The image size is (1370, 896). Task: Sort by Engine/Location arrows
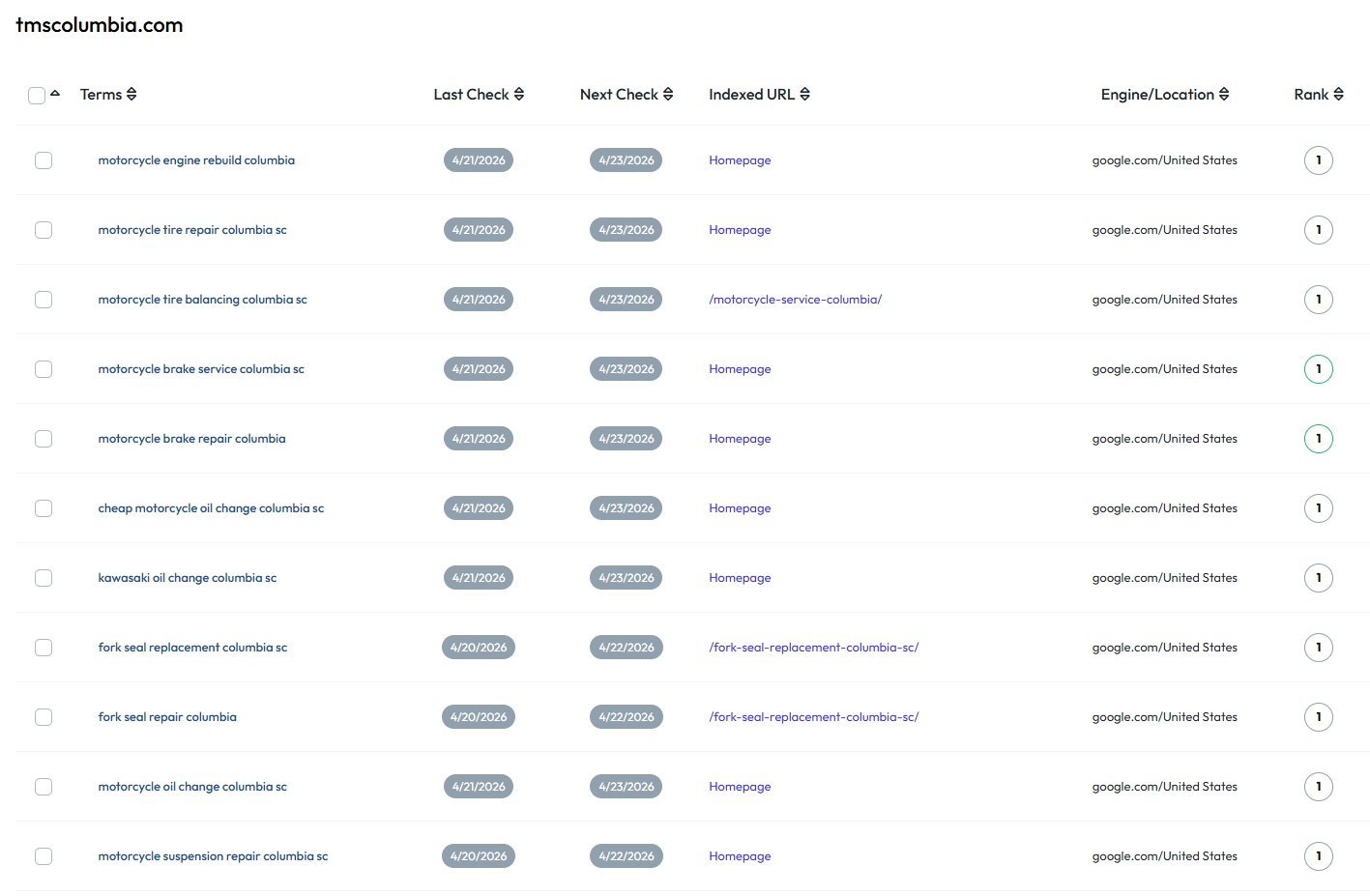click(1224, 95)
